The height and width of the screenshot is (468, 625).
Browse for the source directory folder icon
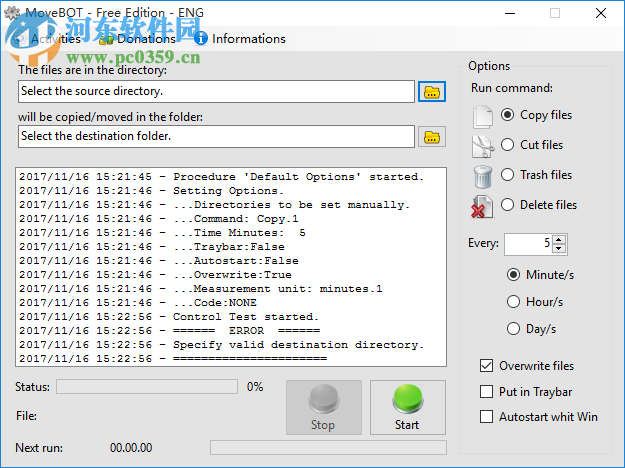point(432,92)
